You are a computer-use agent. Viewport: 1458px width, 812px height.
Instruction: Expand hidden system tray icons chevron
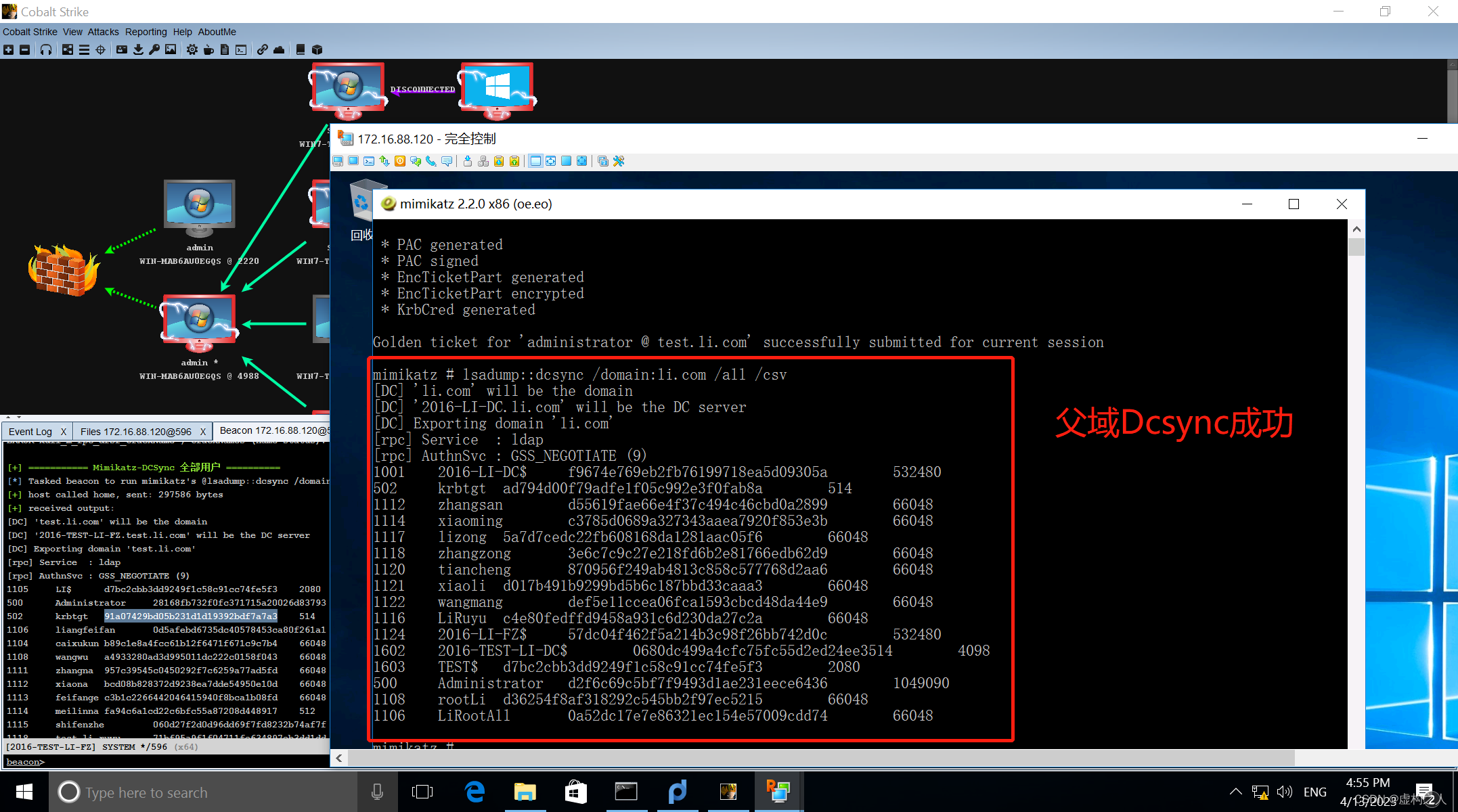pyautogui.click(x=1235, y=792)
